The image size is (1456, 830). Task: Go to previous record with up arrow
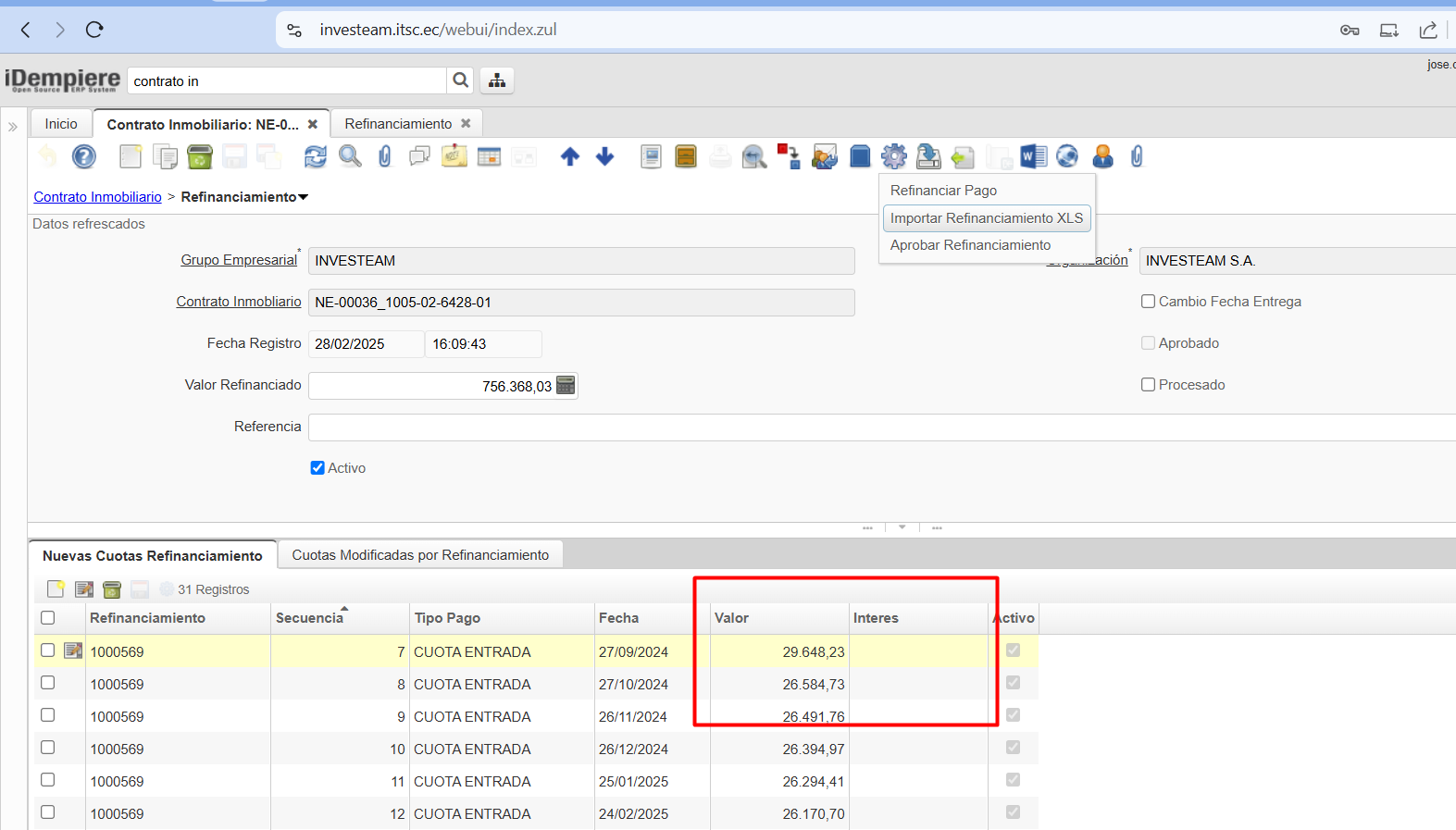pos(570,157)
